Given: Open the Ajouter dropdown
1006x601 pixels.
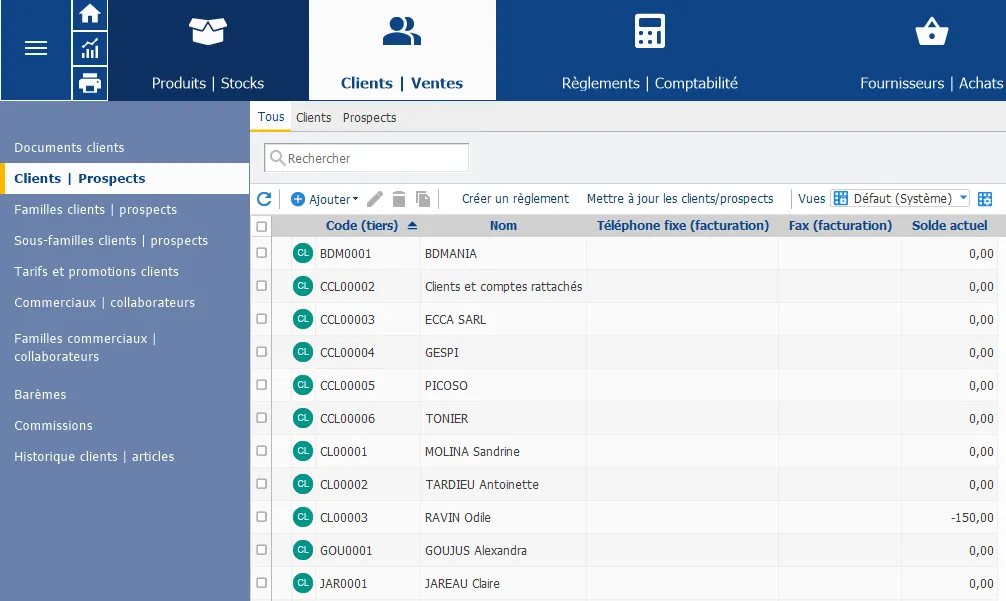Looking at the screenshot, I should (x=334, y=199).
